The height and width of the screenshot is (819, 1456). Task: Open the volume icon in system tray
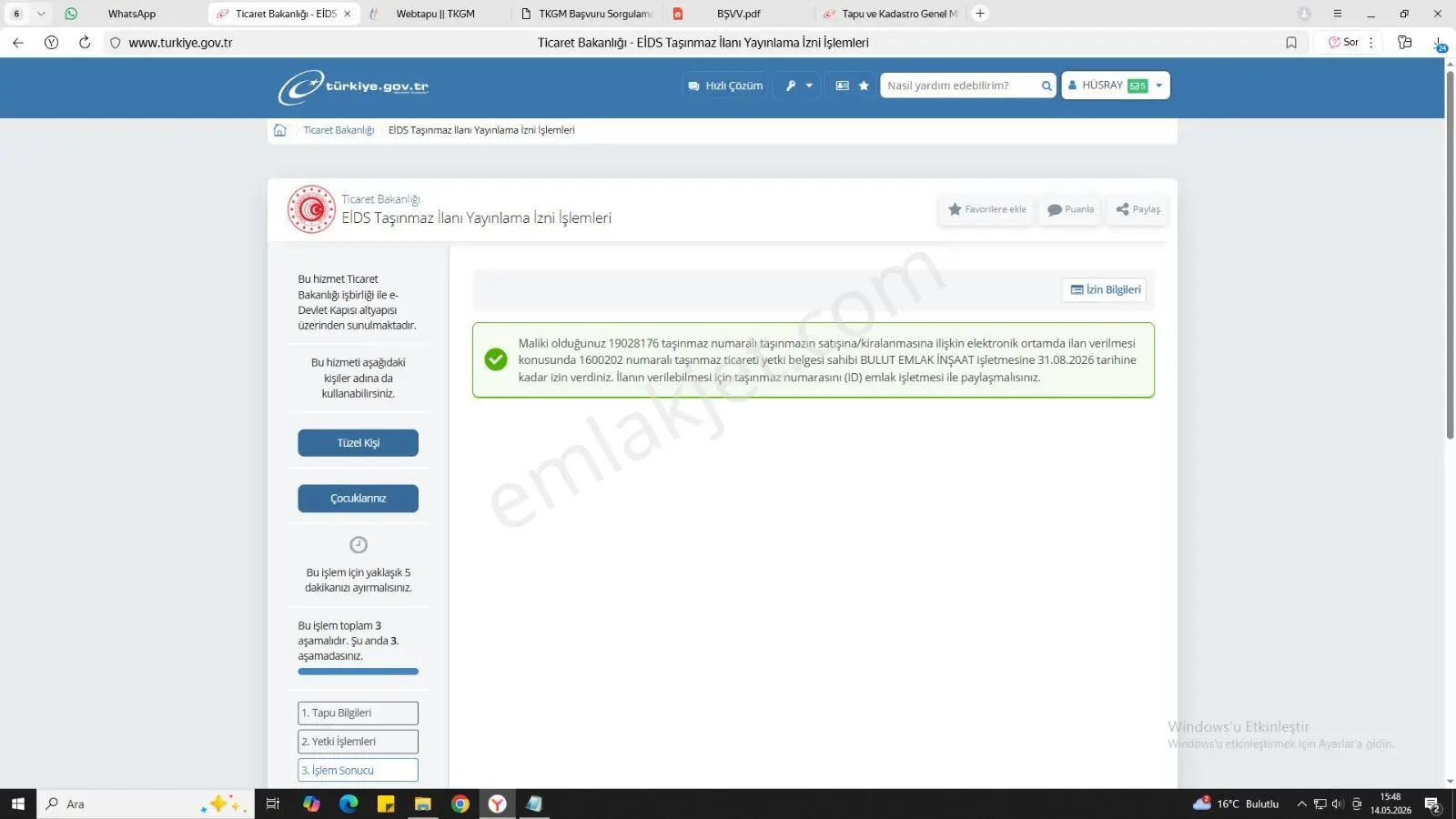tap(1337, 804)
